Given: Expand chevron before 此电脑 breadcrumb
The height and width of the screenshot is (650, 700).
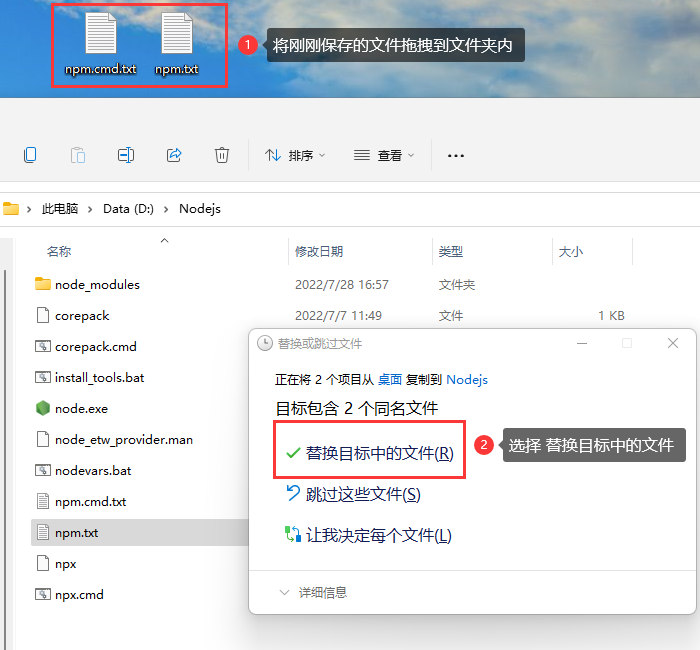Looking at the screenshot, I should [29, 209].
